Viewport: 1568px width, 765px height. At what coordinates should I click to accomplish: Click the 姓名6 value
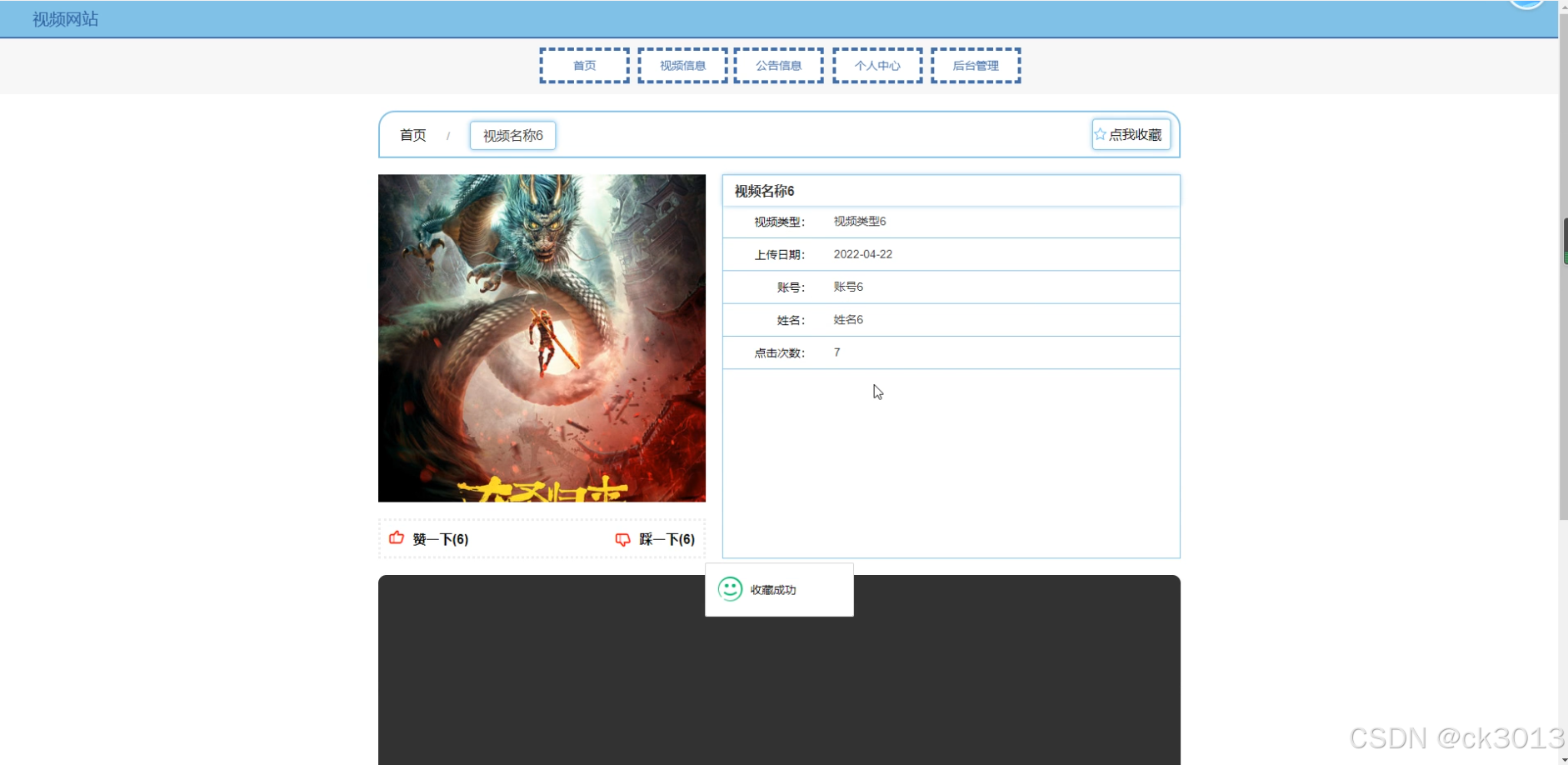(x=848, y=319)
